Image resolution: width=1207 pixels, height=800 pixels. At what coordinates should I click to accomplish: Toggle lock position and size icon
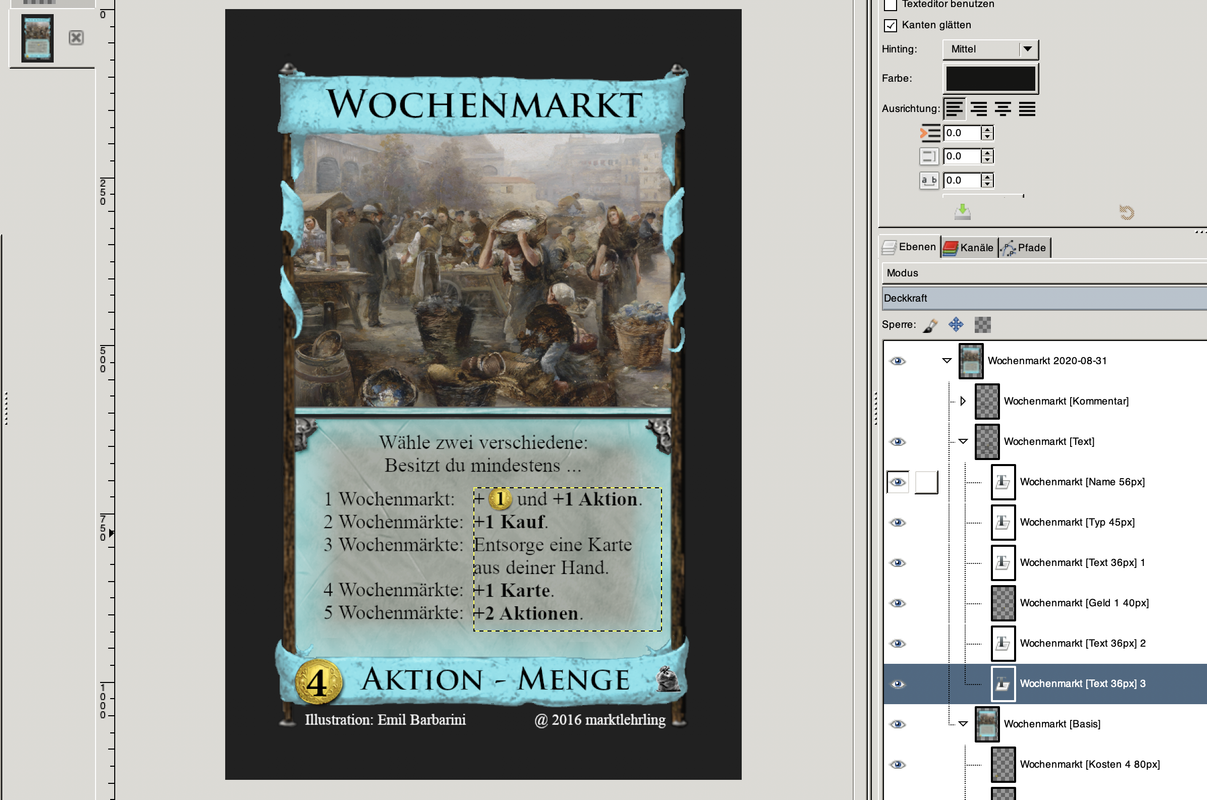coord(956,324)
